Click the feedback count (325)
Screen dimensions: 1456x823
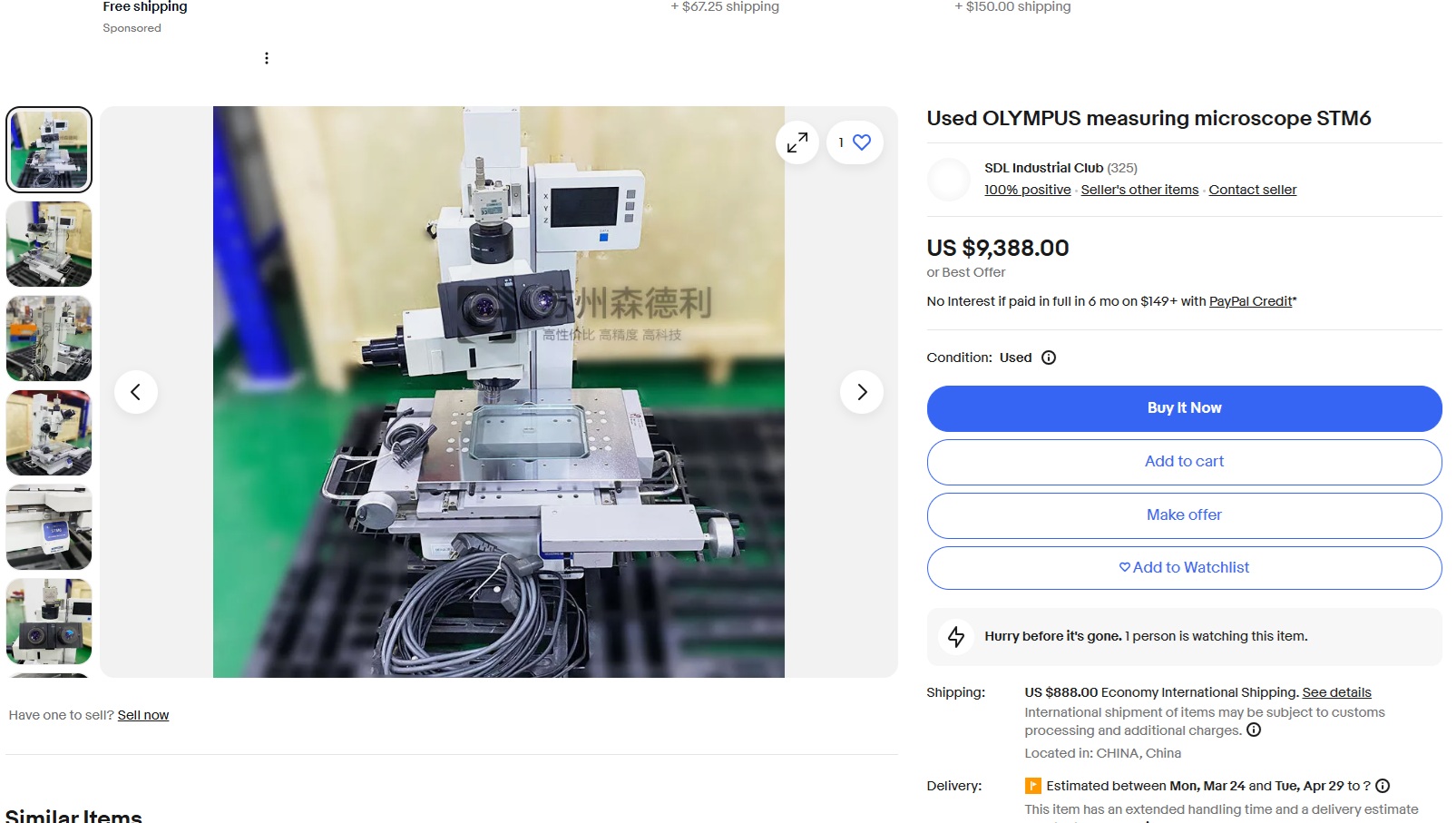point(1122,168)
